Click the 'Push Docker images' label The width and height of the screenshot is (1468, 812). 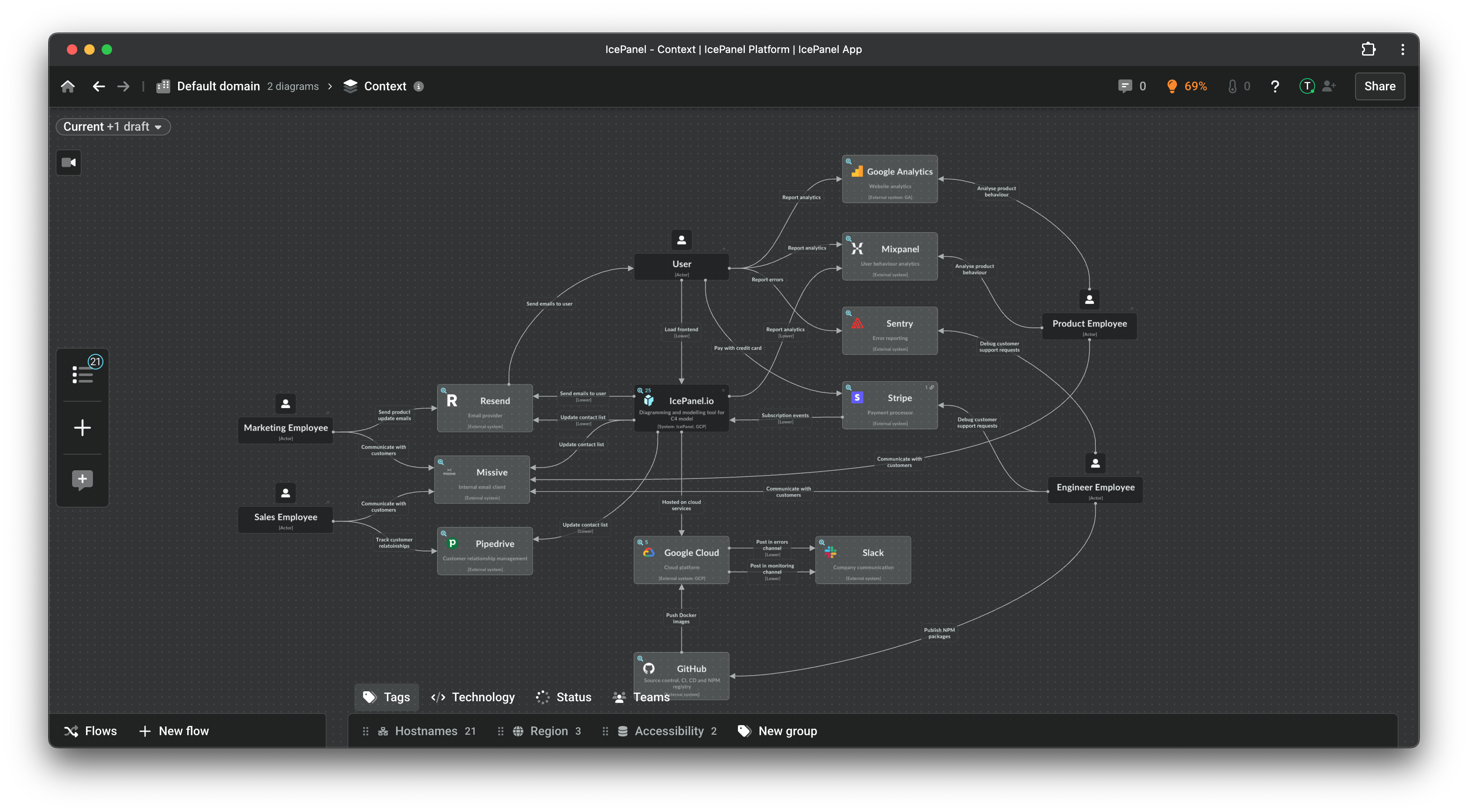(x=681, y=618)
